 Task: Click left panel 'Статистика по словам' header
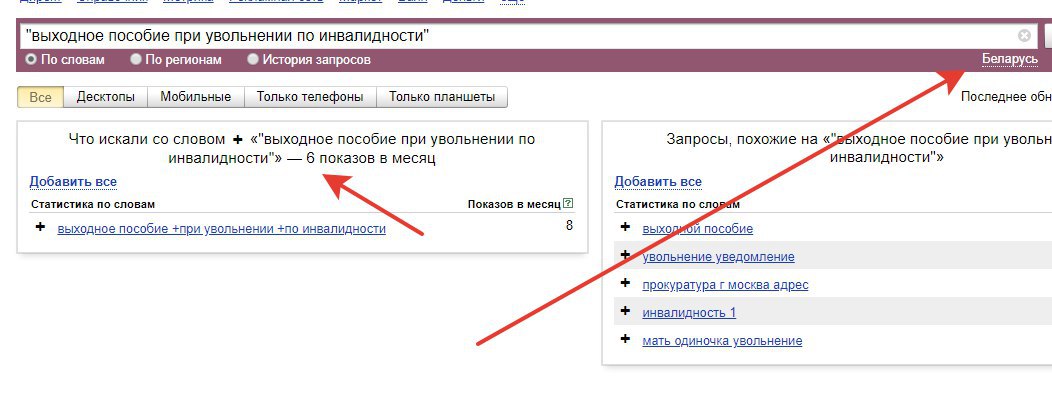pyautogui.click(x=93, y=204)
